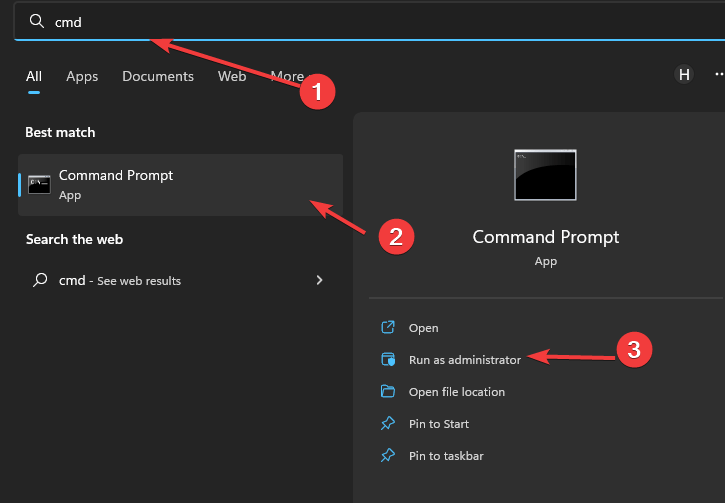Click the Pin to Start pin icon
Viewport: 725px width, 503px height.
click(388, 424)
